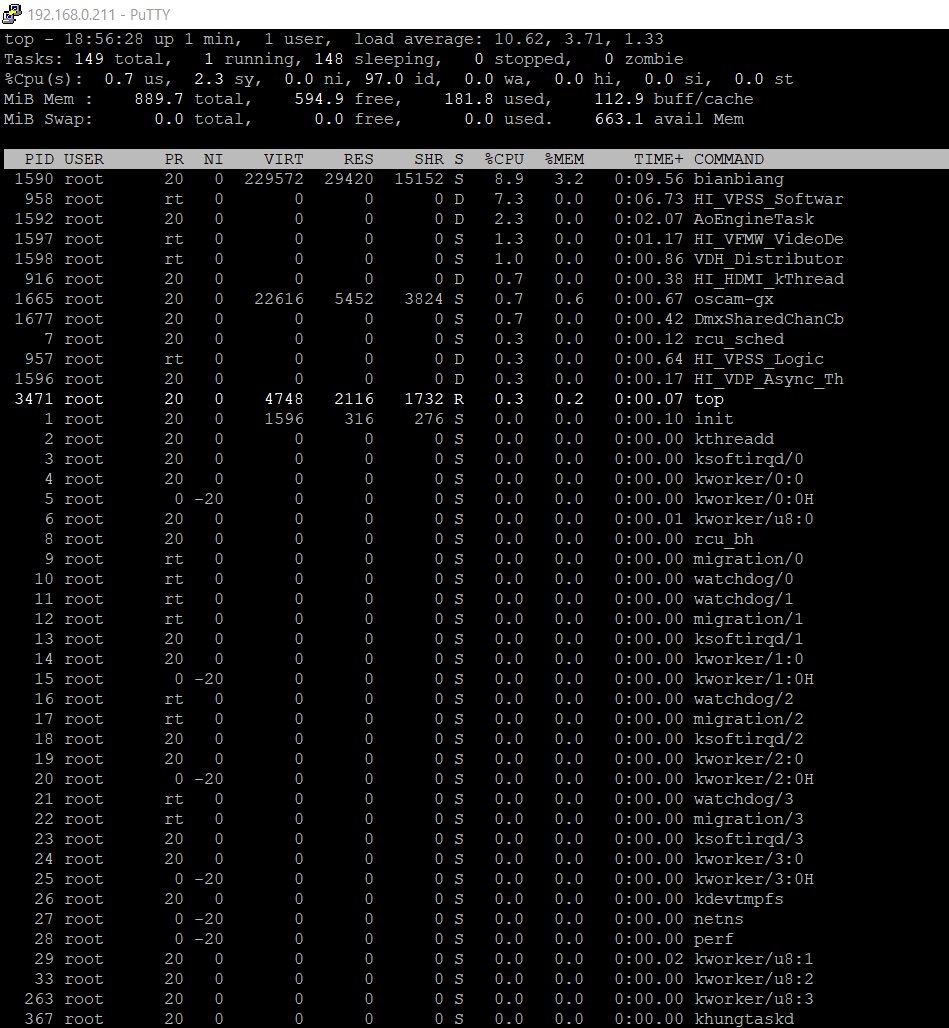Click the AoEngineTask process name
The height and width of the screenshot is (1028, 949).
(754, 219)
